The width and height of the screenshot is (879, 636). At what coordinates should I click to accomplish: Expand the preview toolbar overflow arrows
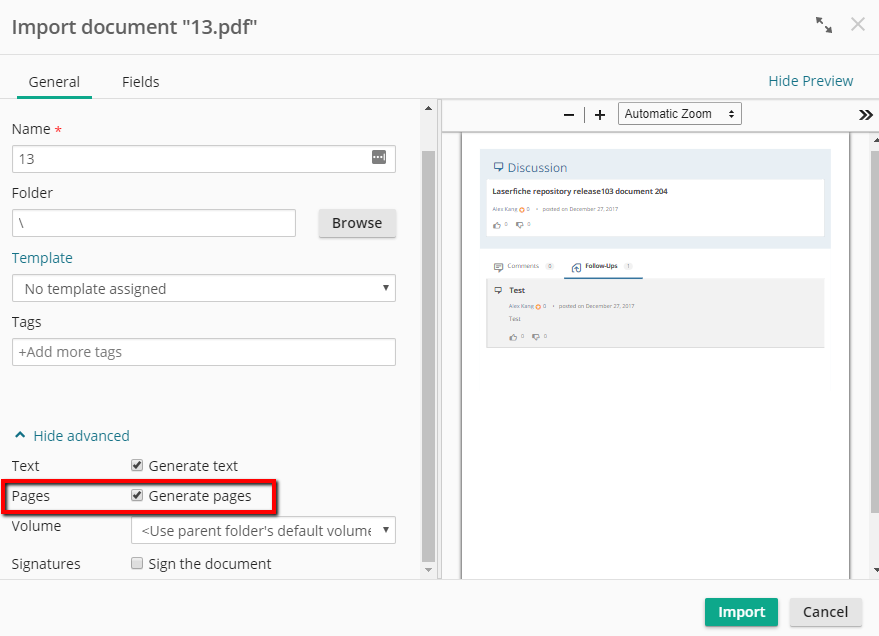866,115
